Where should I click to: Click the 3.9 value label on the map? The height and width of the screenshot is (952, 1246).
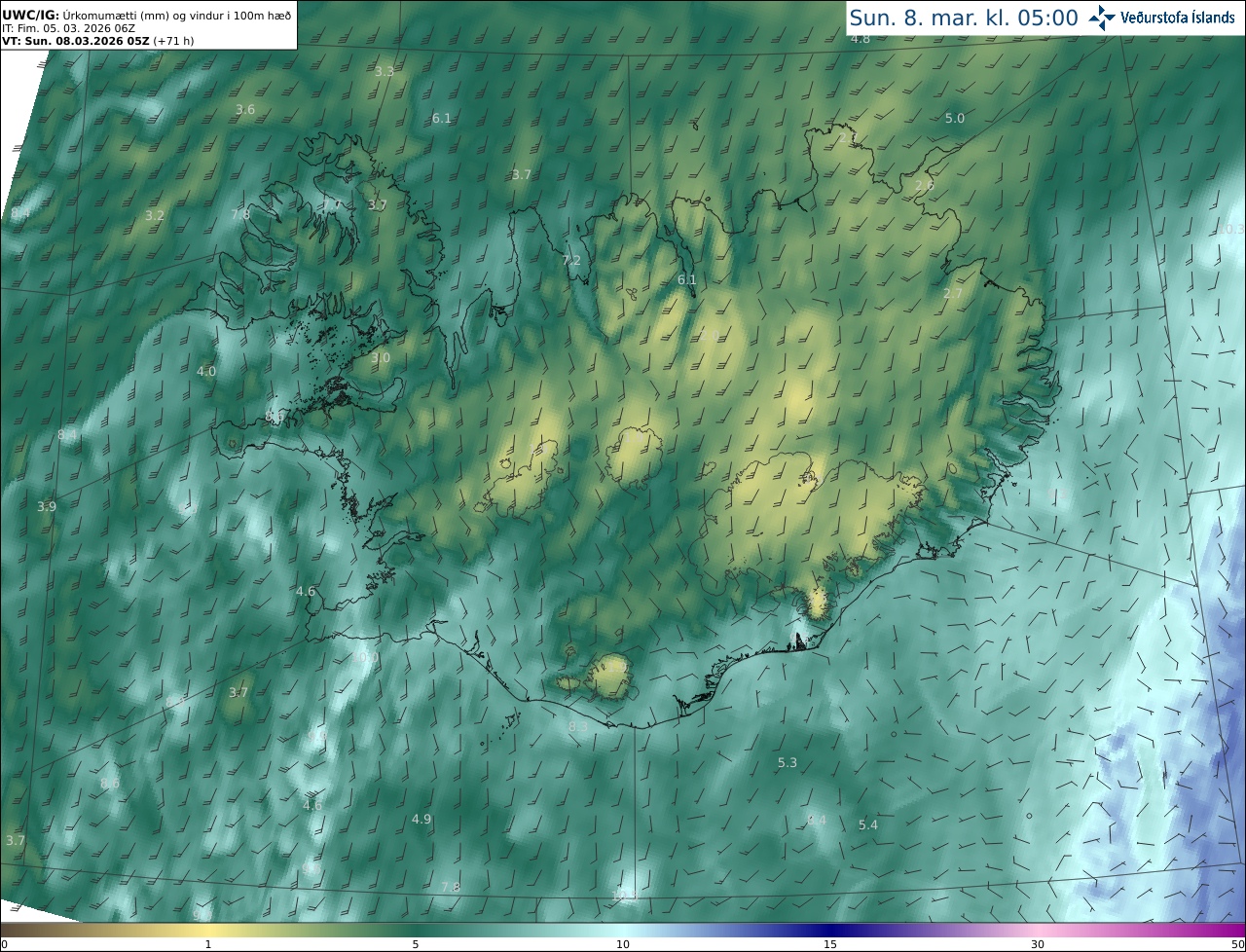pyautogui.click(x=47, y=506)
